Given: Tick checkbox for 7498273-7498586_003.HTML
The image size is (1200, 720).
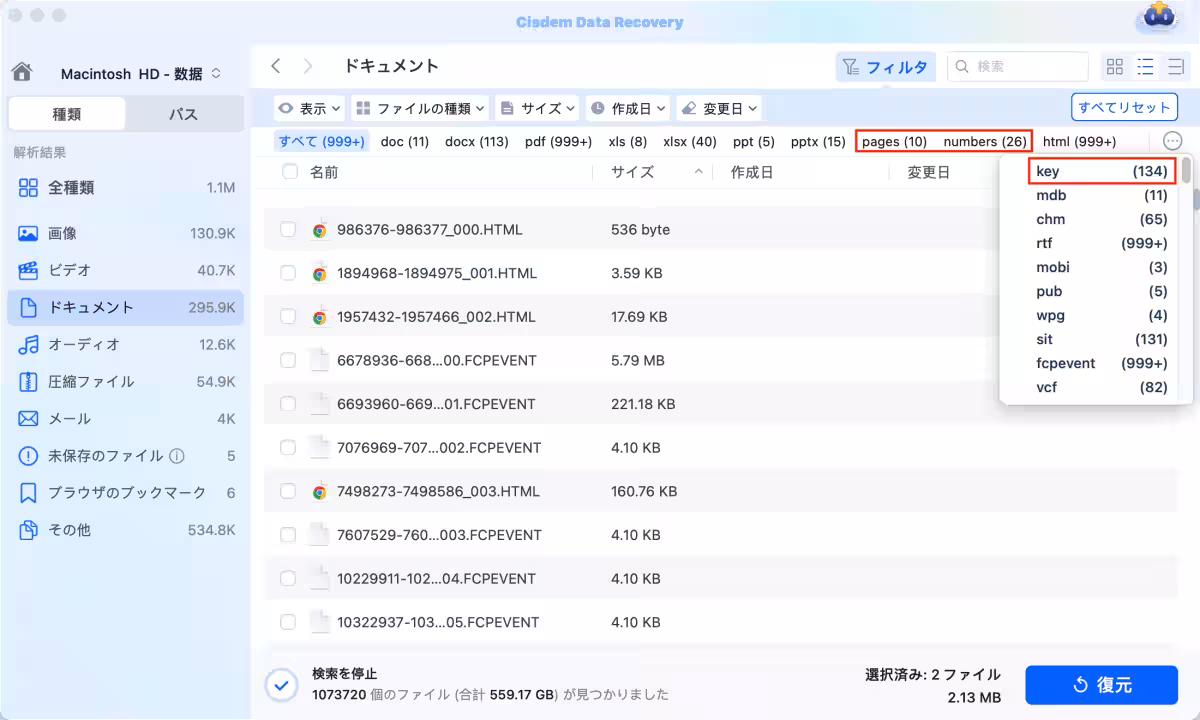Looking at the screenshot, I should [288, 491].
